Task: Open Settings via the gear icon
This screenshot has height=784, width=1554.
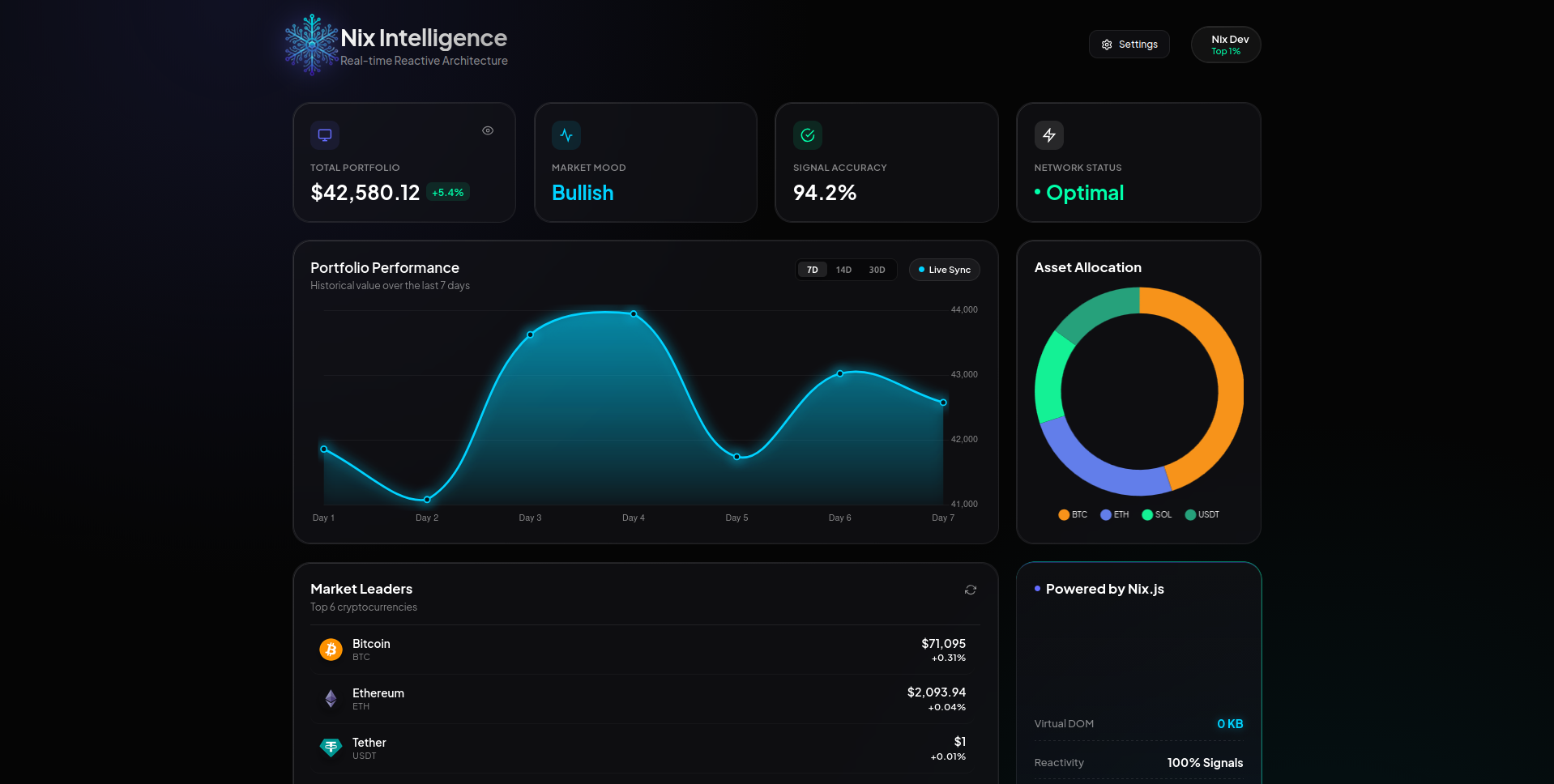Action: (1129, 44)
